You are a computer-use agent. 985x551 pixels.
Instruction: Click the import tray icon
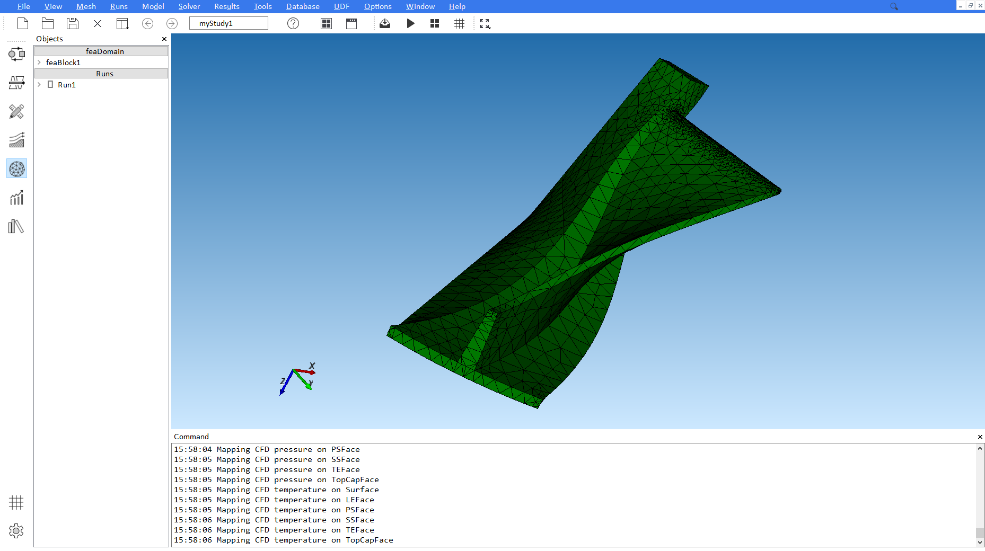pyautogui.click(x=385, y=23)
